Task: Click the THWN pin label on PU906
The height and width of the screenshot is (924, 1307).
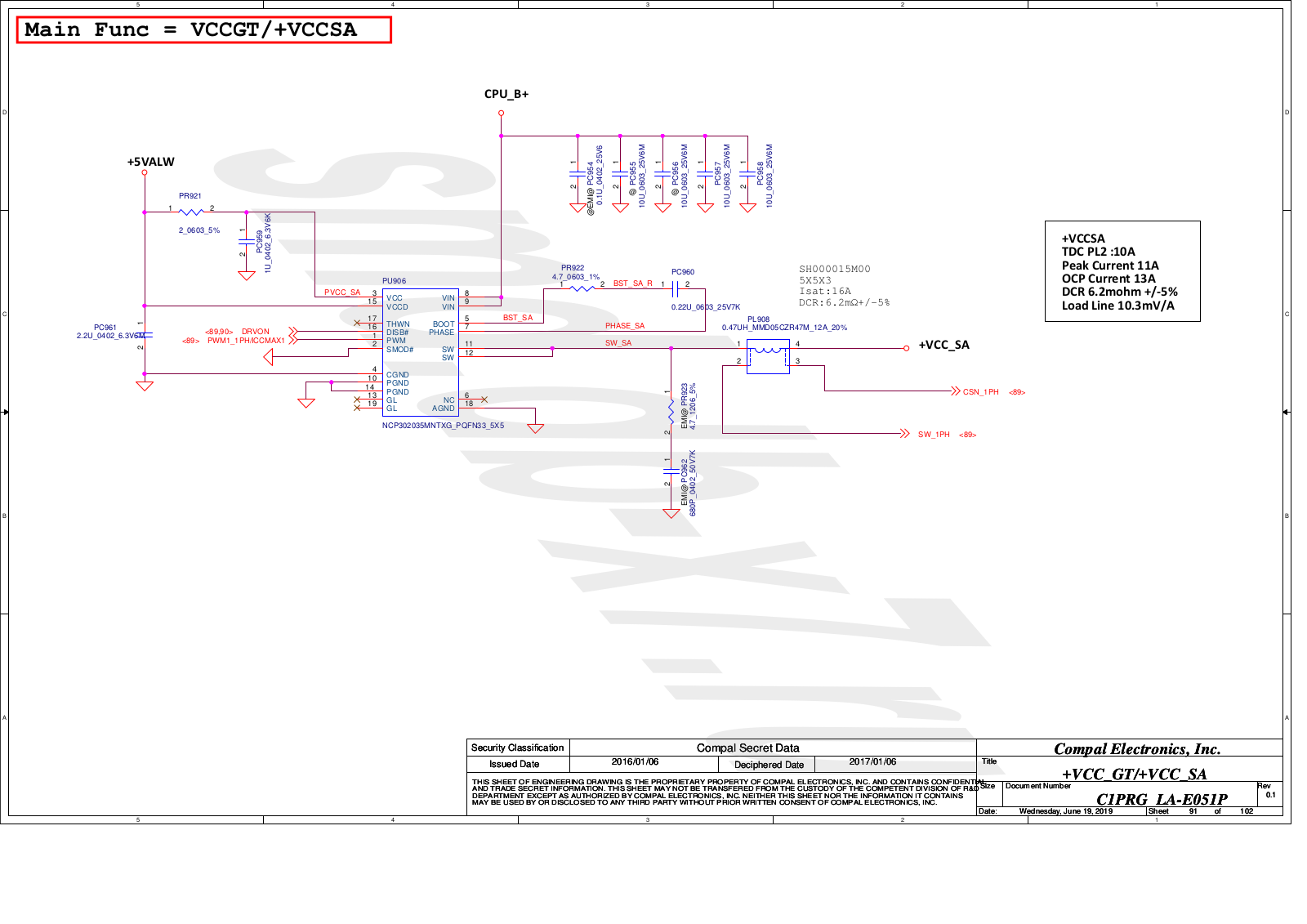Action: [x=398, y=324]
